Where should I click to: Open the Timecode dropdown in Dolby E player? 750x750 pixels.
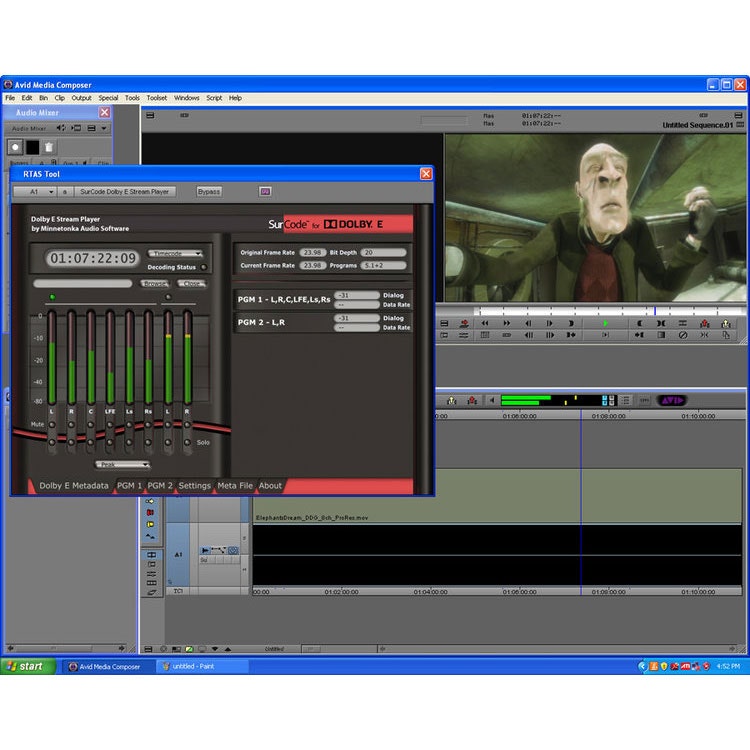176,254
